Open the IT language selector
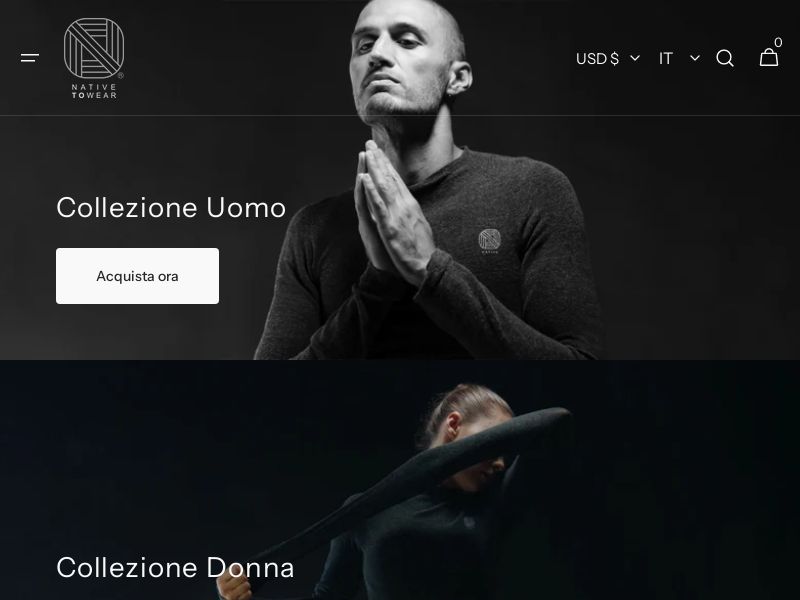 click(679, 58)
